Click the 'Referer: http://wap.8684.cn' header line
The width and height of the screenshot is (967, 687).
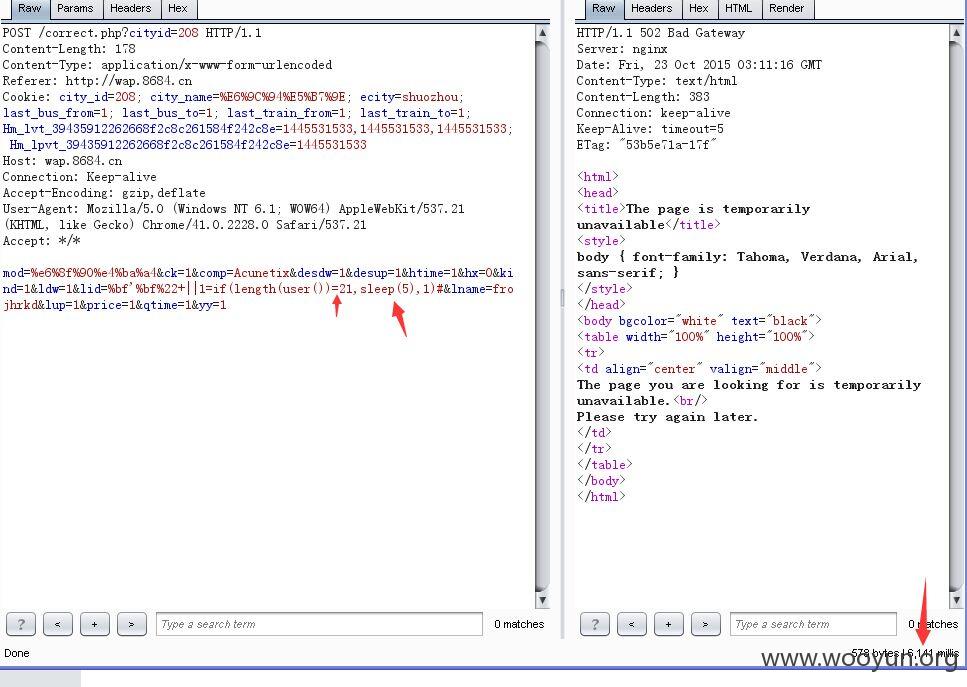click(x=97, y=81)
